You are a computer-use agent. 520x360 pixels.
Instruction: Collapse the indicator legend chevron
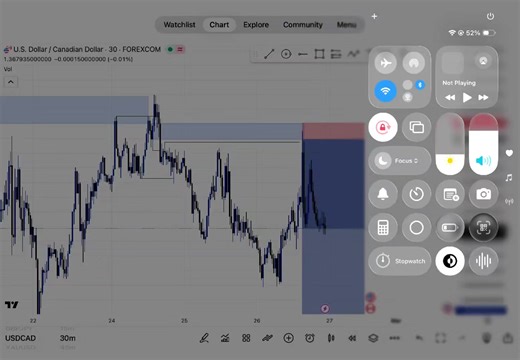[x=11, y=82]
